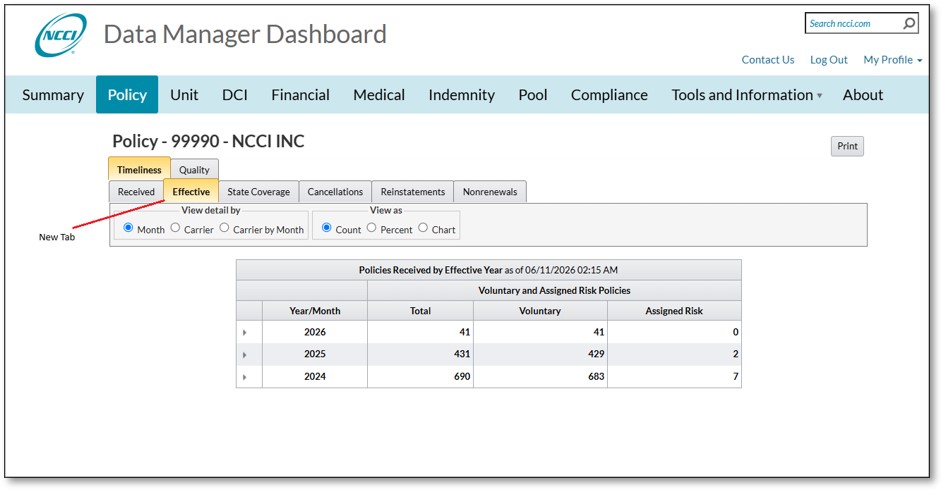Screen dimensions: 942x490
Task: Click the 2025 year cell
Action: (x=315, y=354)
